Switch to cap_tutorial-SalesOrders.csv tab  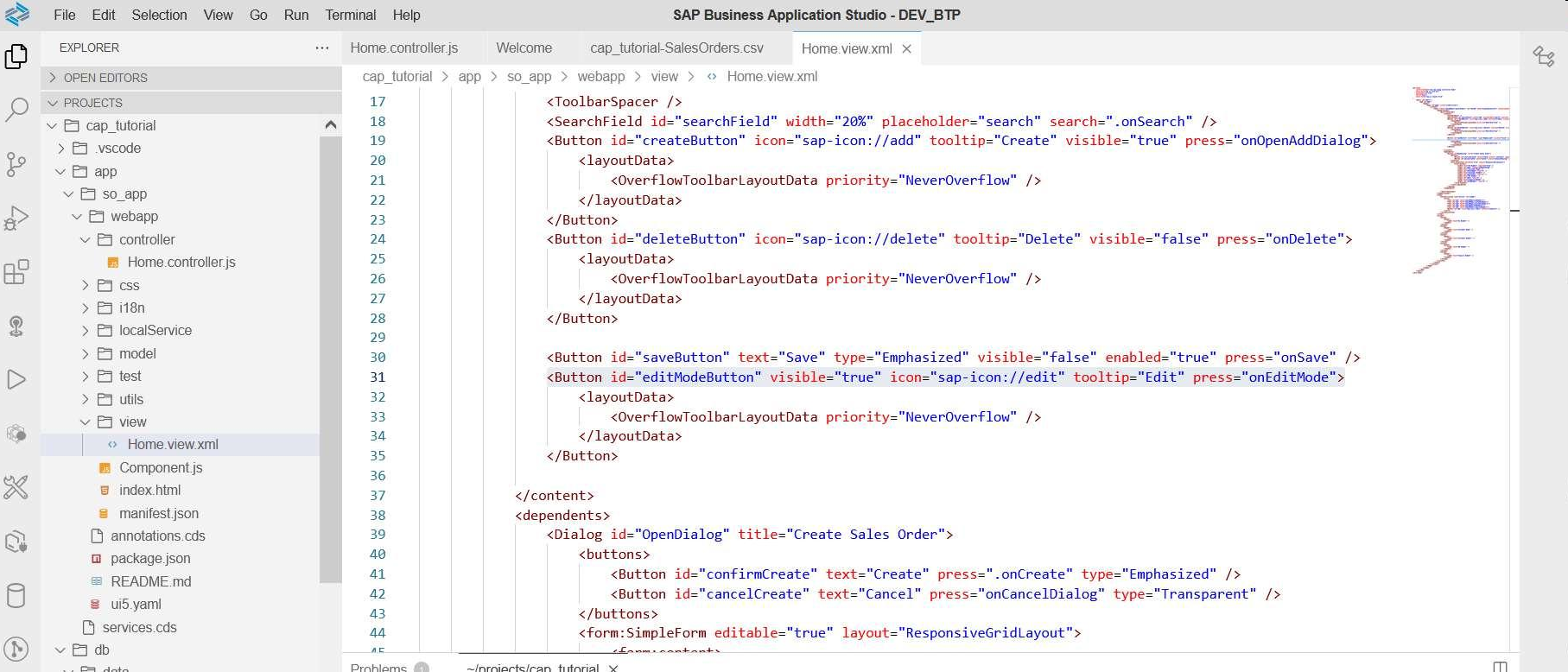pyautogui.click(x=676, y=48)
